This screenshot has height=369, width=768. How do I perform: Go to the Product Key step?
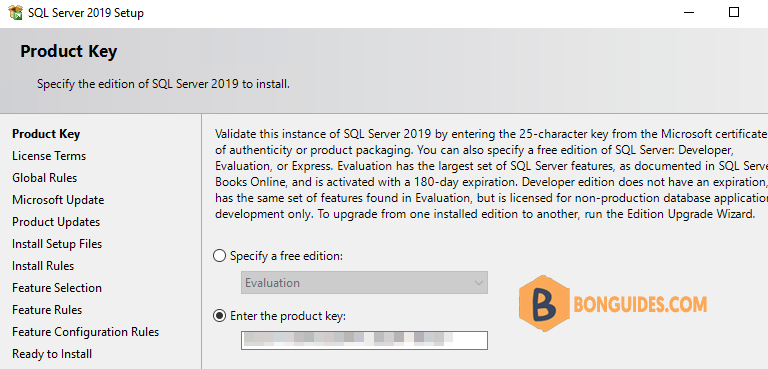pyautogui.click(x=46, y=134)
